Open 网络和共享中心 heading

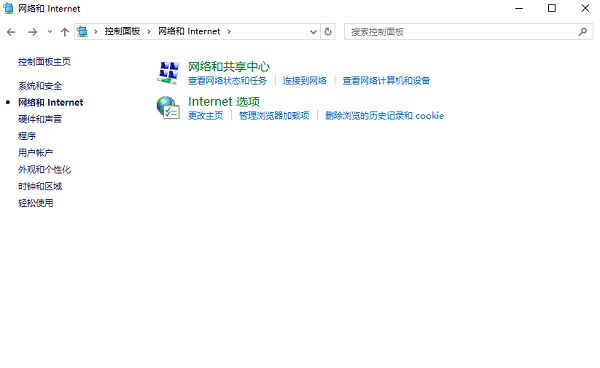pos(229,67)
